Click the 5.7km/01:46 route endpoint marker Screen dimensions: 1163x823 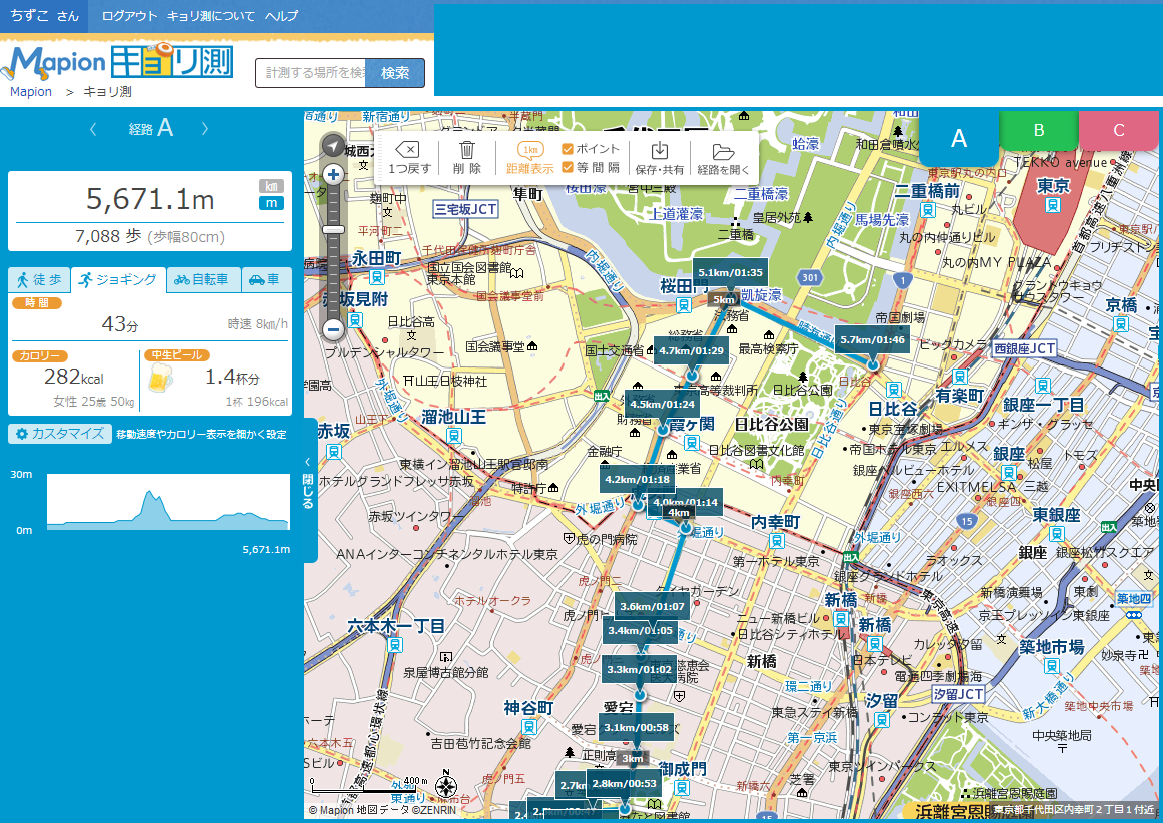click(873, 364)
